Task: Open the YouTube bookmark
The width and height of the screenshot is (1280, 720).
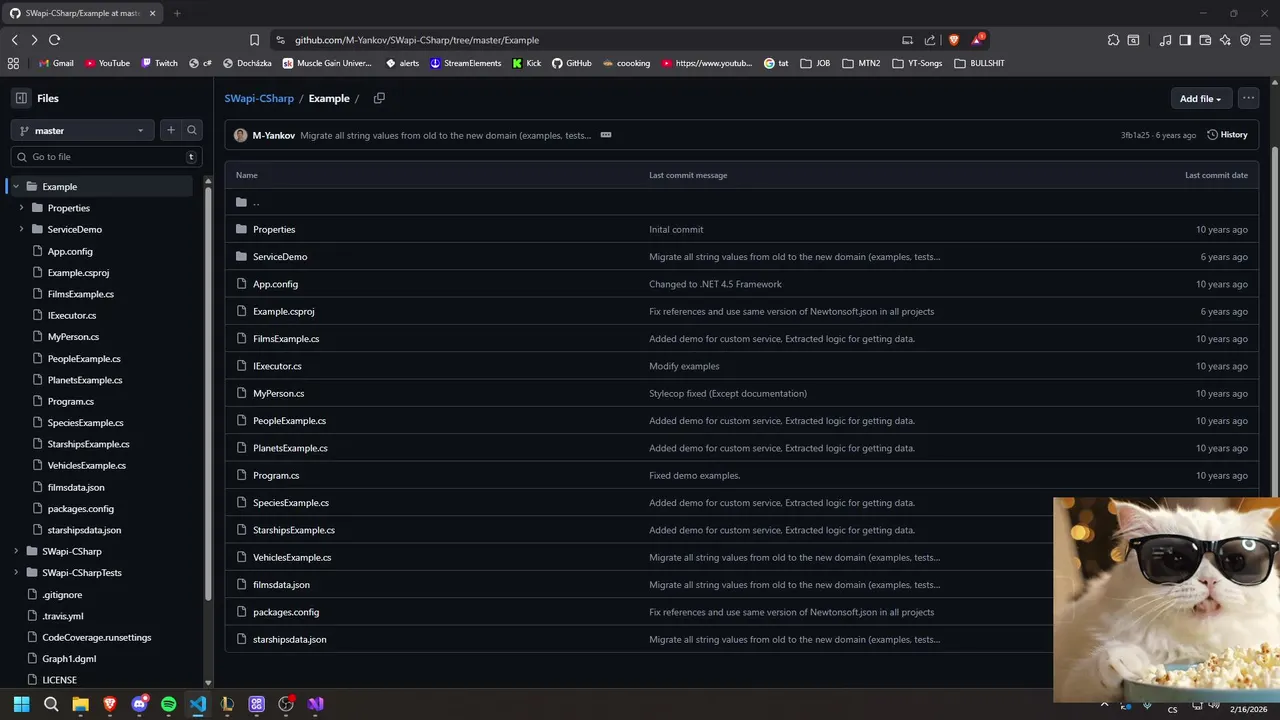Action: [x=107, y=63]
